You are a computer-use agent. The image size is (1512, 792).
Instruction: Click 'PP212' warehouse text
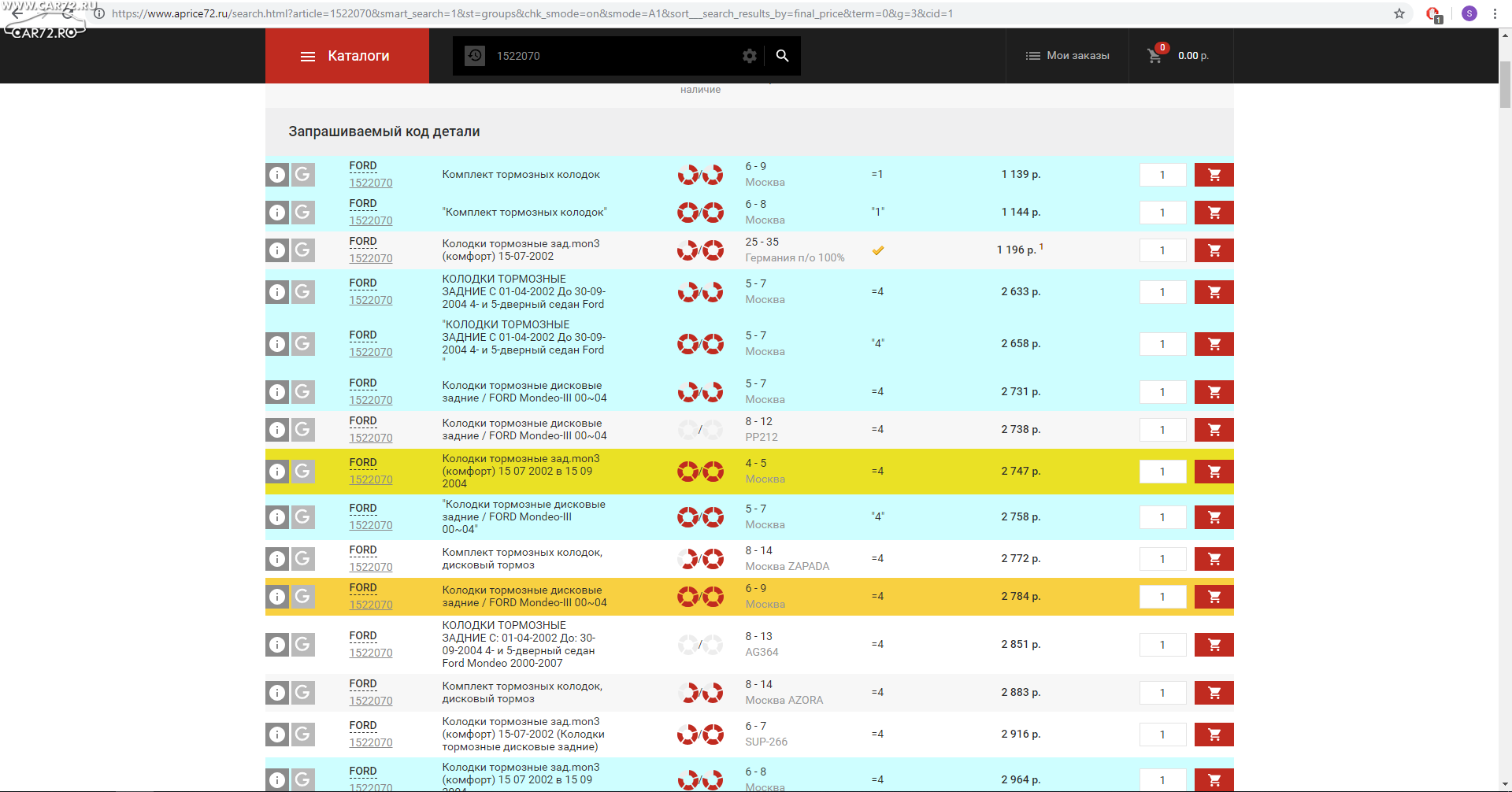pos(762,437)
